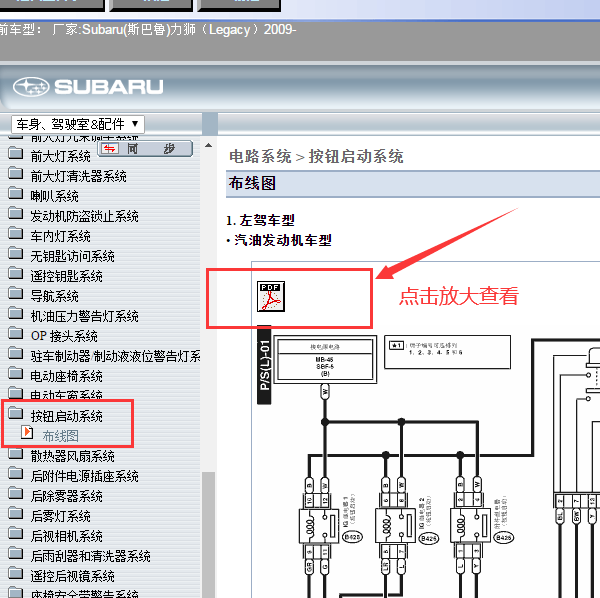600x598 pixels.
Task: Open the 前大灯清洗器系统 tree entry
Action: click(x=78, y=176)
